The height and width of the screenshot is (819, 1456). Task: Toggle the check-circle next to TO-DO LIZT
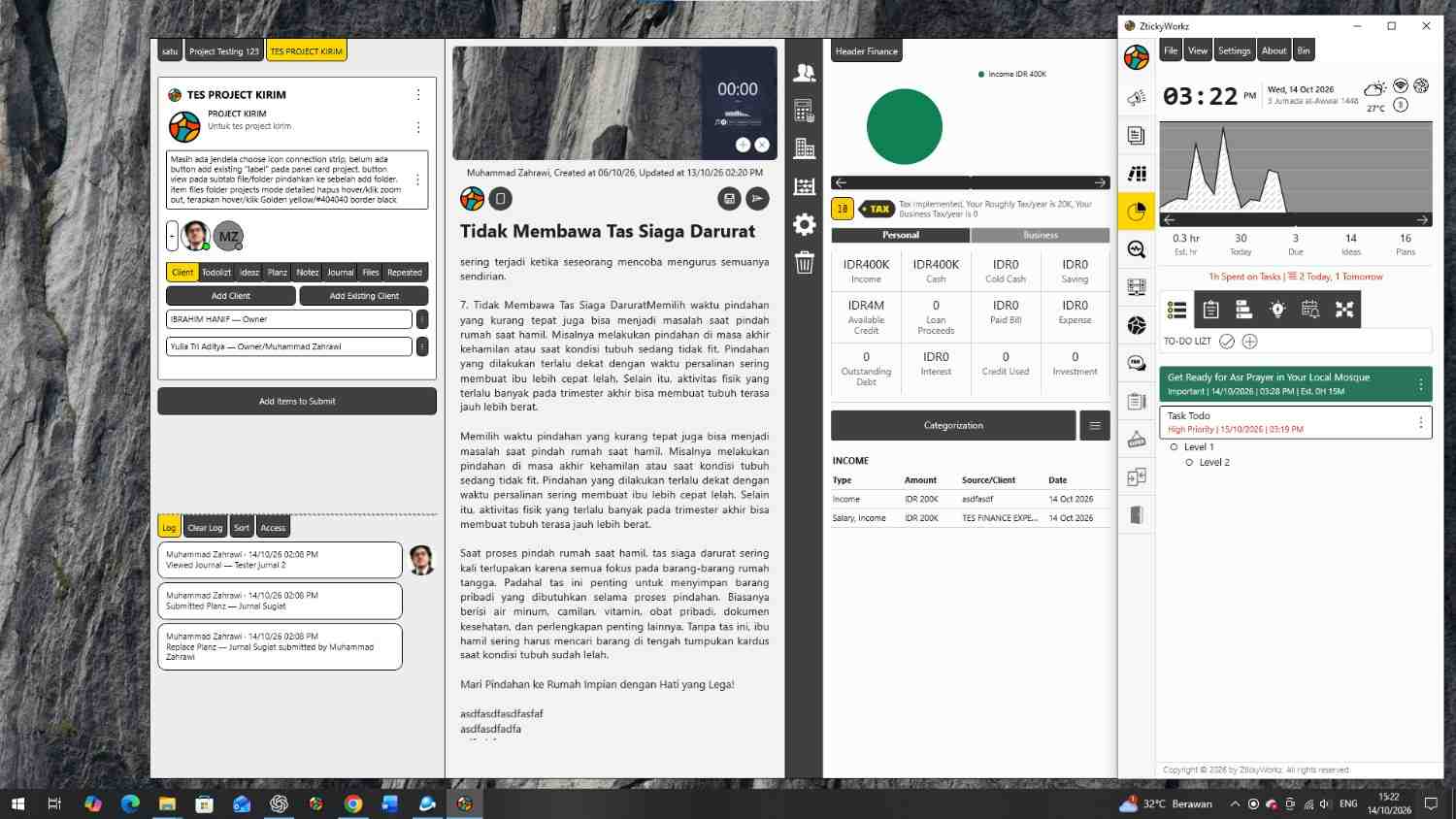(x=1227, y=342)
